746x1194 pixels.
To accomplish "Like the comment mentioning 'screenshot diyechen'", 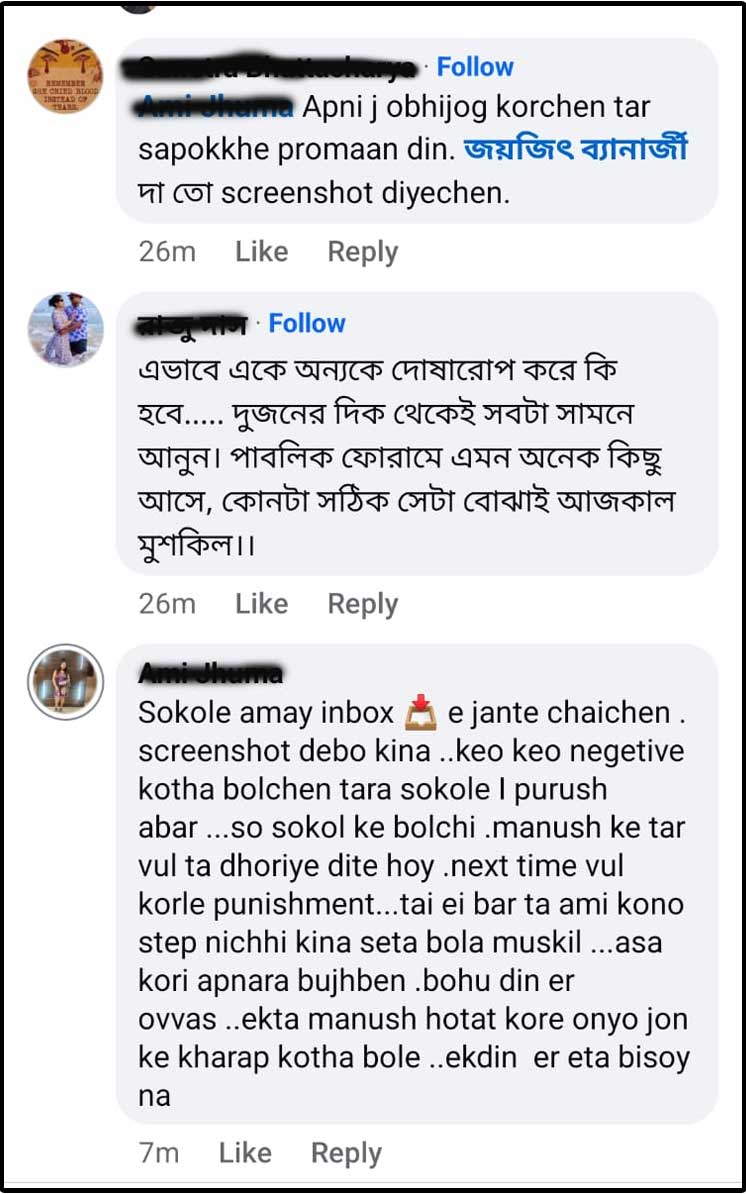I will pyautogui.click(x=261, y=252).
